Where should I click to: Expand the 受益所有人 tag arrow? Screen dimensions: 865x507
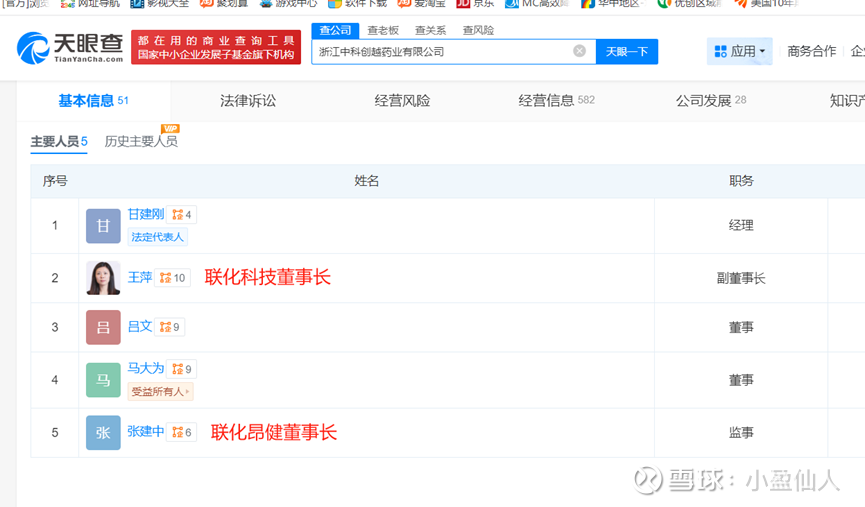click(188, 392)
